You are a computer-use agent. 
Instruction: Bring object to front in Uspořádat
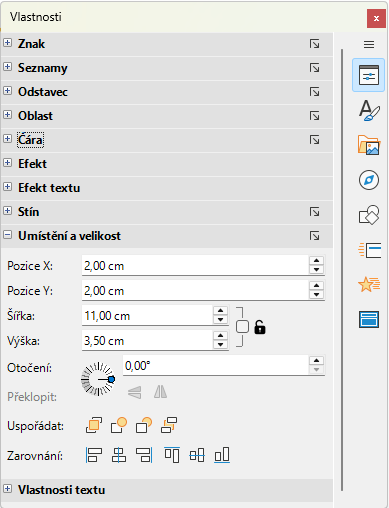pos(94,425)
